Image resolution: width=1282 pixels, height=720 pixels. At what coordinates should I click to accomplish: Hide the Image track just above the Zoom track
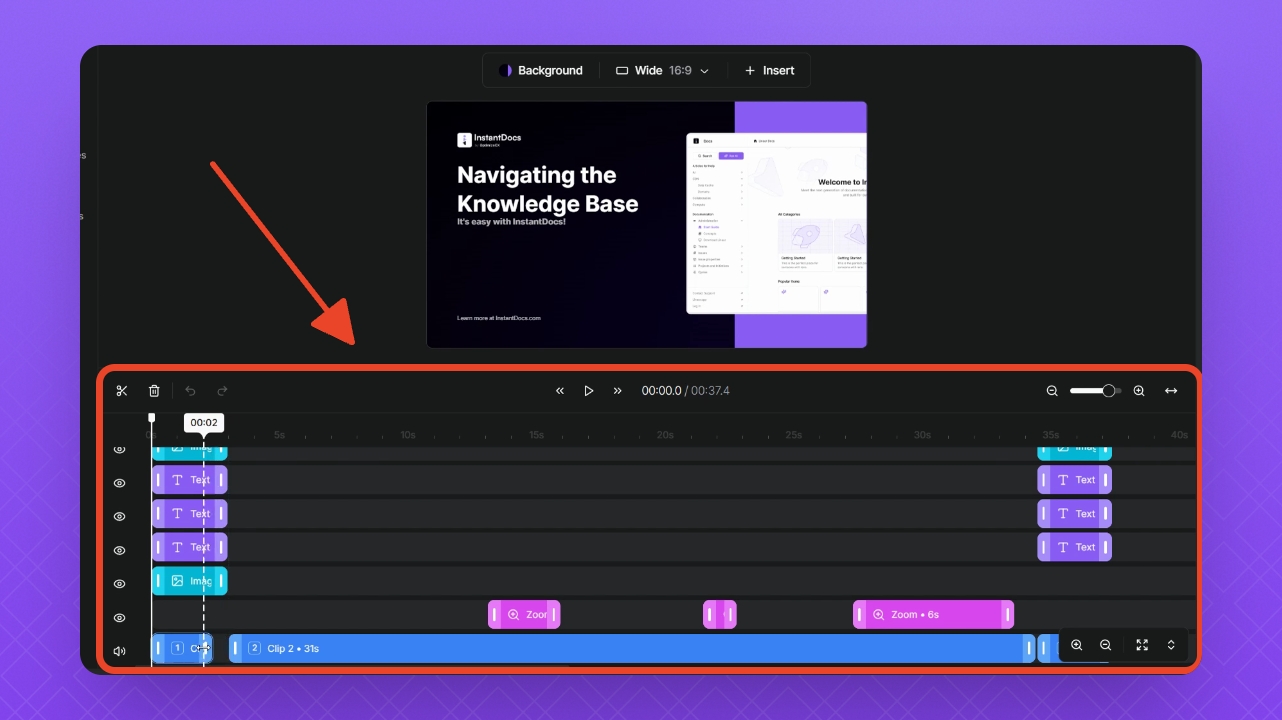coord(120,584)
